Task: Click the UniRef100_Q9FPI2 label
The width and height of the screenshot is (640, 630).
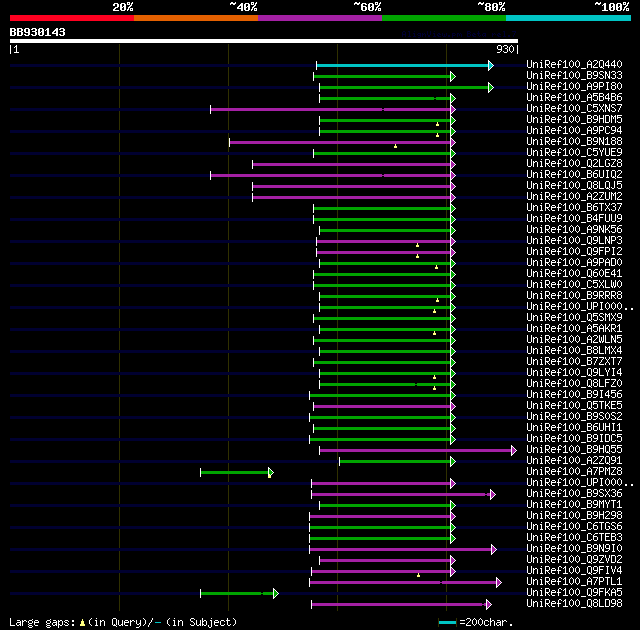Action: (x=574, y=252)
